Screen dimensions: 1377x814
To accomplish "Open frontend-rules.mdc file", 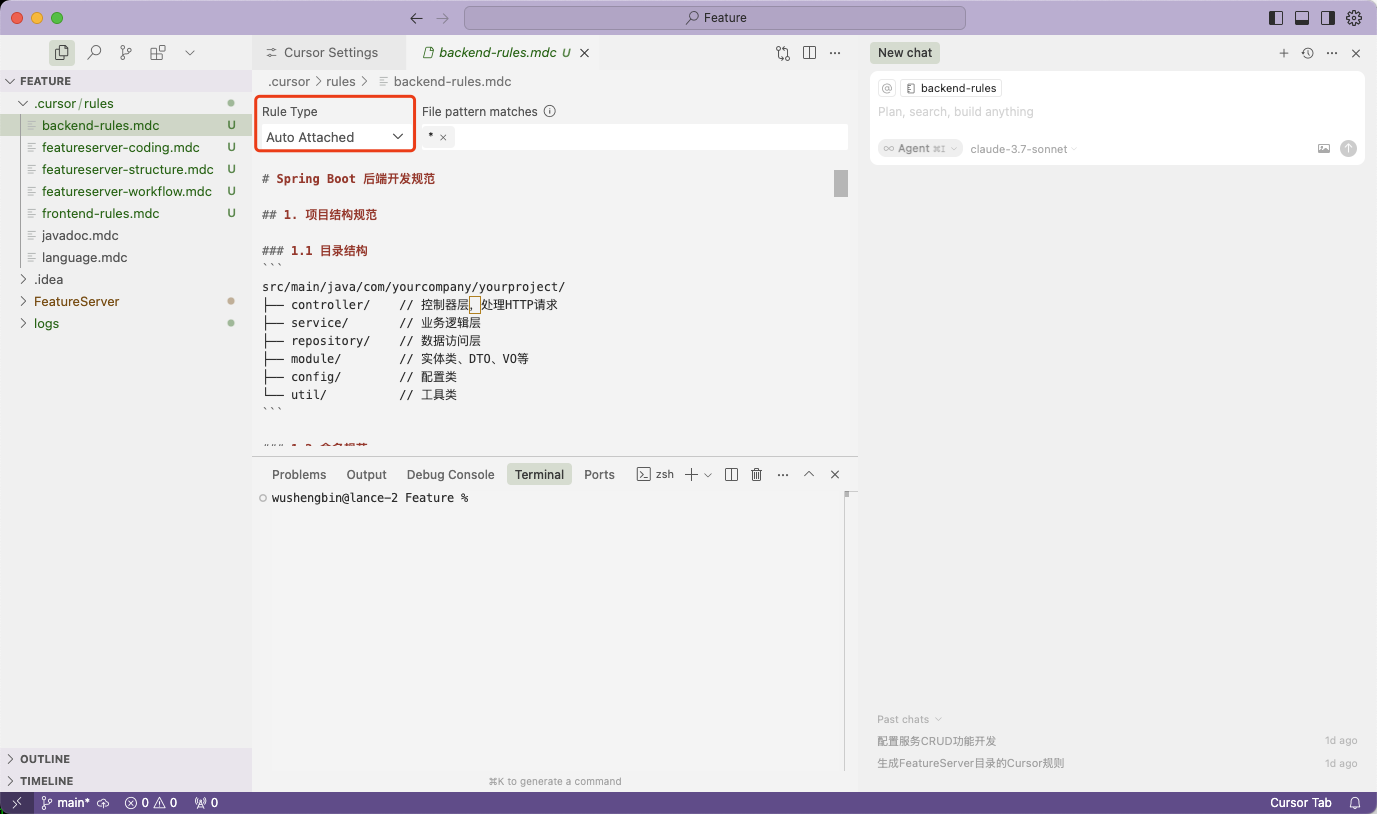I will (x=126, y=213).
